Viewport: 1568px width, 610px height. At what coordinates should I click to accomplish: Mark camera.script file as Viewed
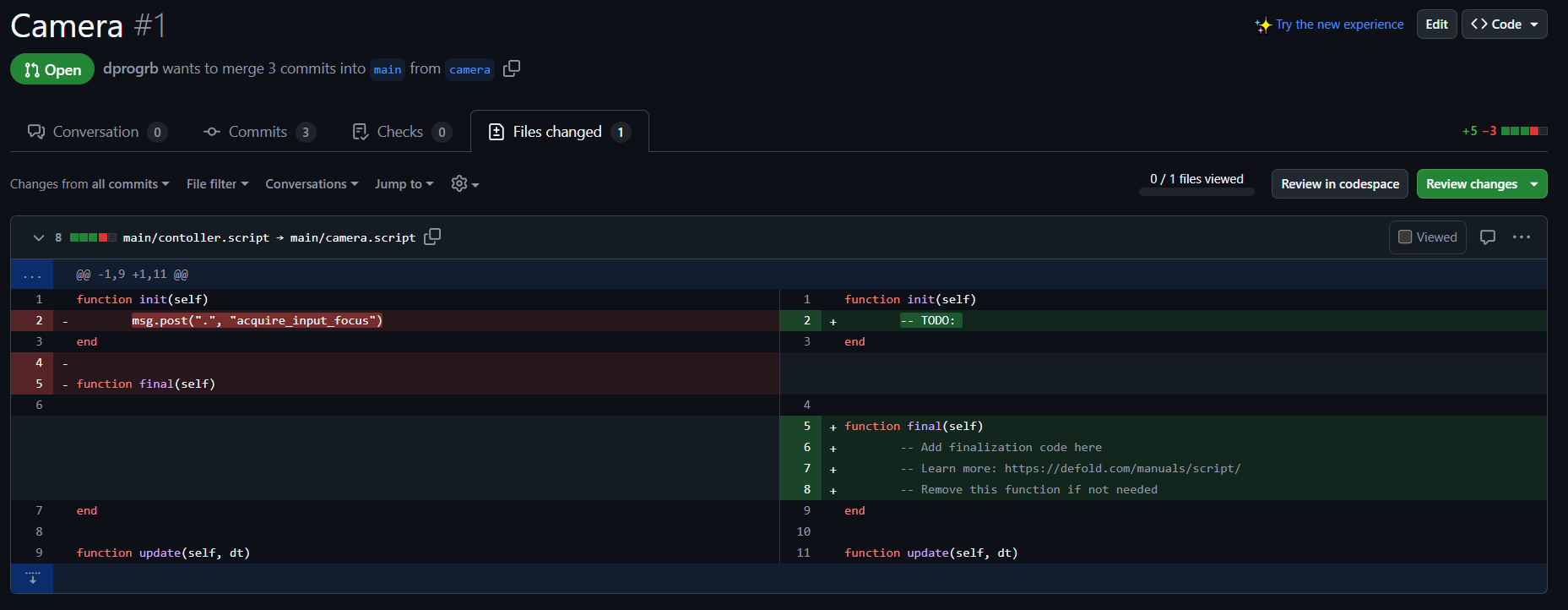click(x=1428, y=237)
